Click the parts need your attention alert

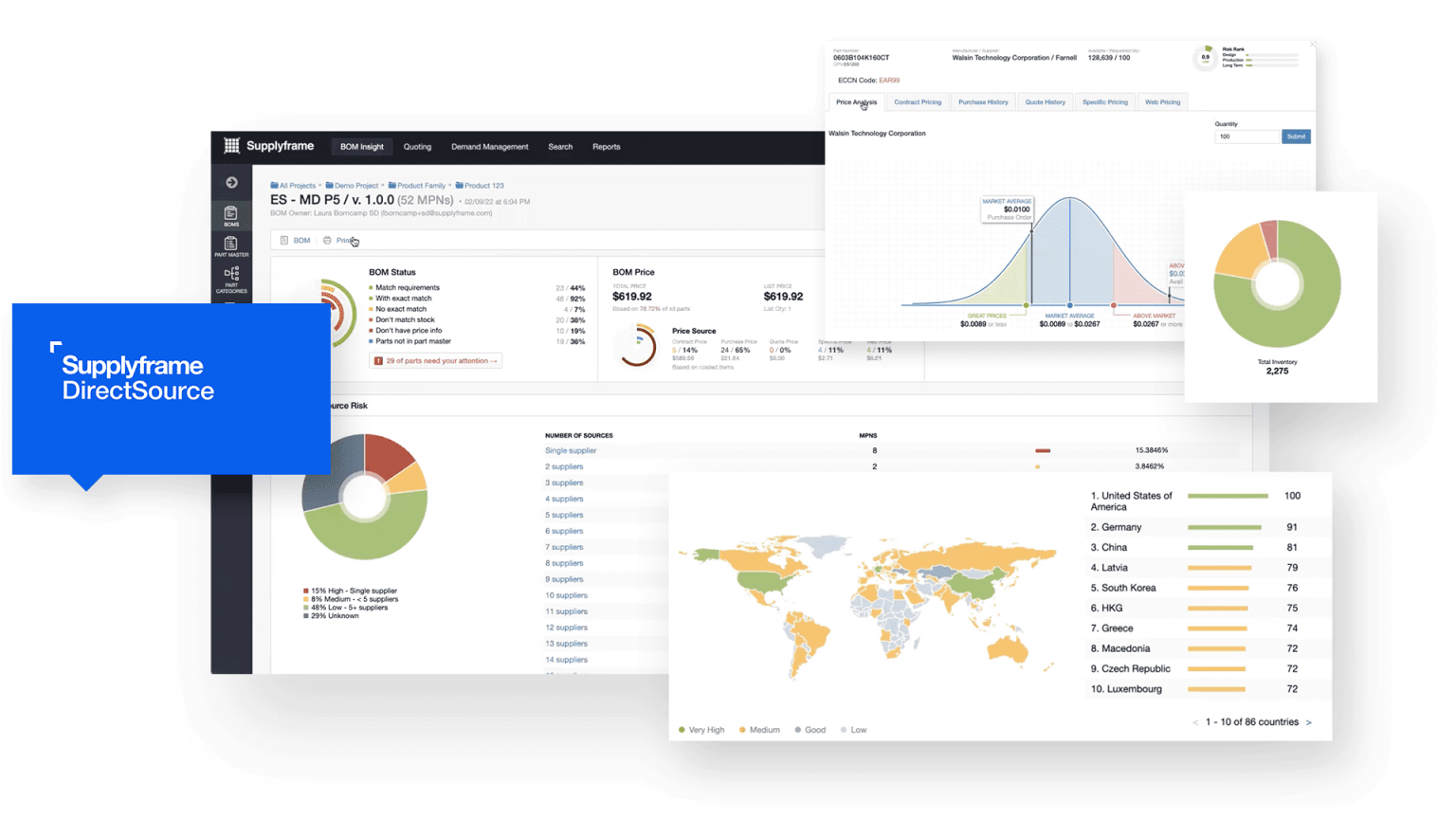pyautogui.click(x=436, y=361)
